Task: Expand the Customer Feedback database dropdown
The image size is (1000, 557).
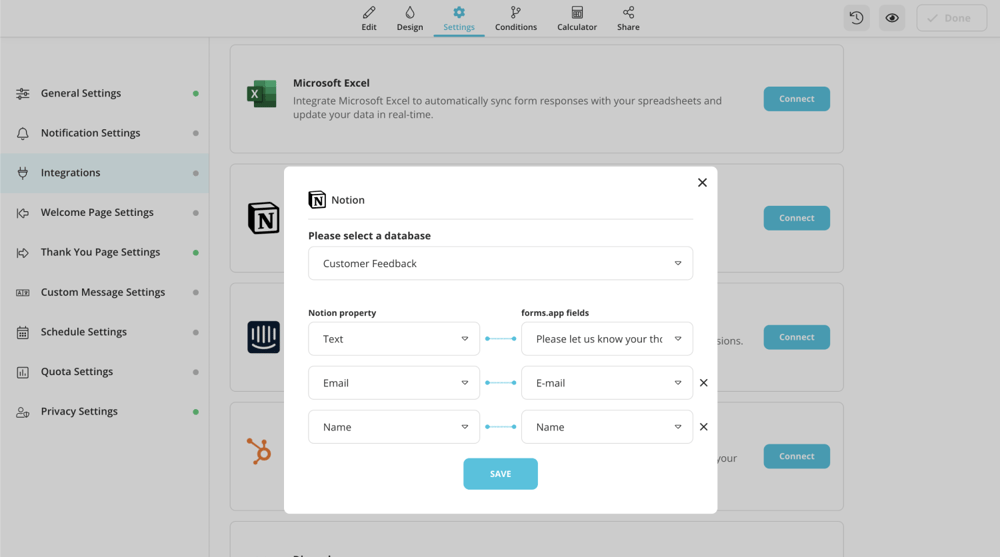Action: point(500,264)
